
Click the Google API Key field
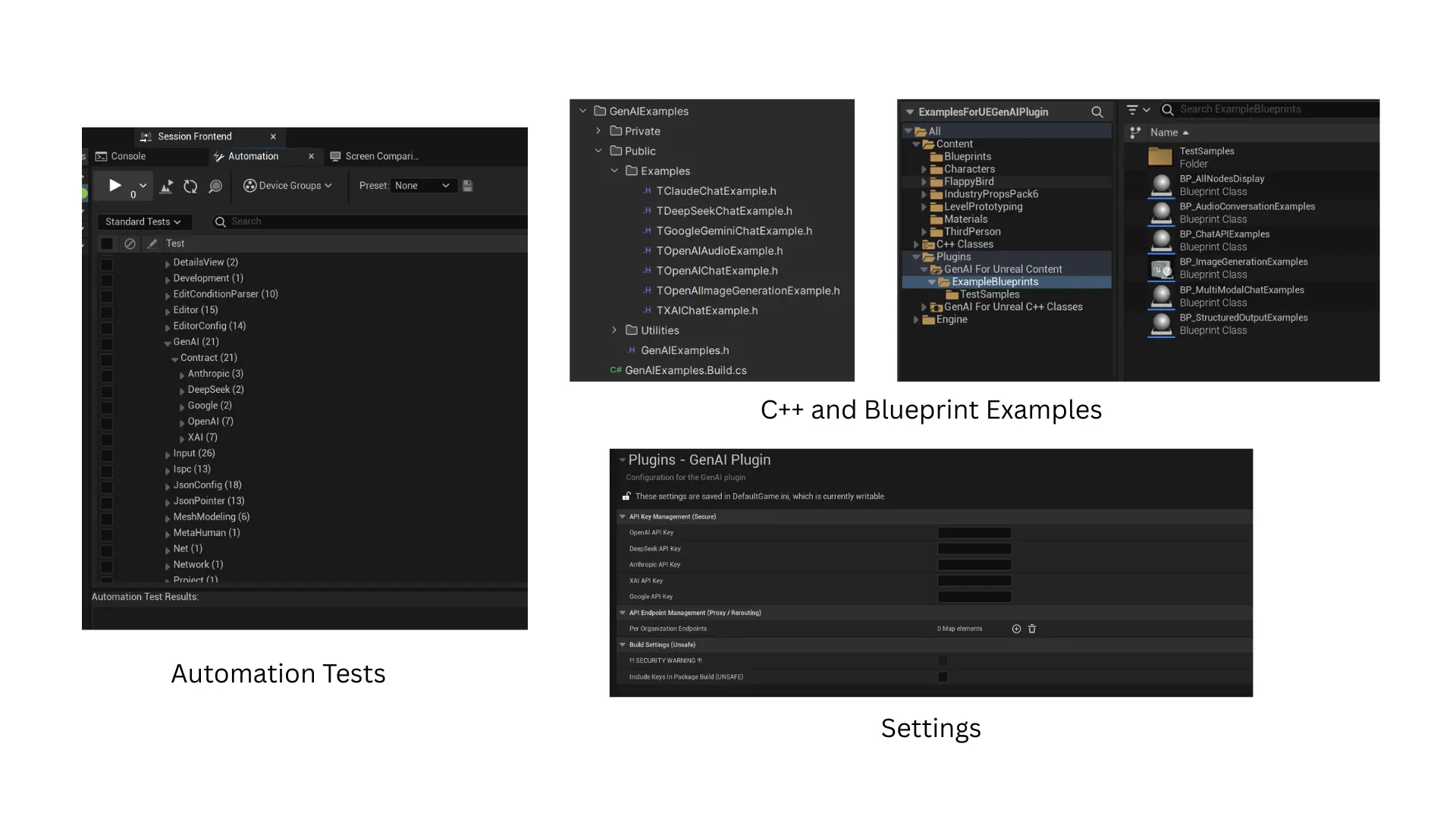click(x=974, y=597)
